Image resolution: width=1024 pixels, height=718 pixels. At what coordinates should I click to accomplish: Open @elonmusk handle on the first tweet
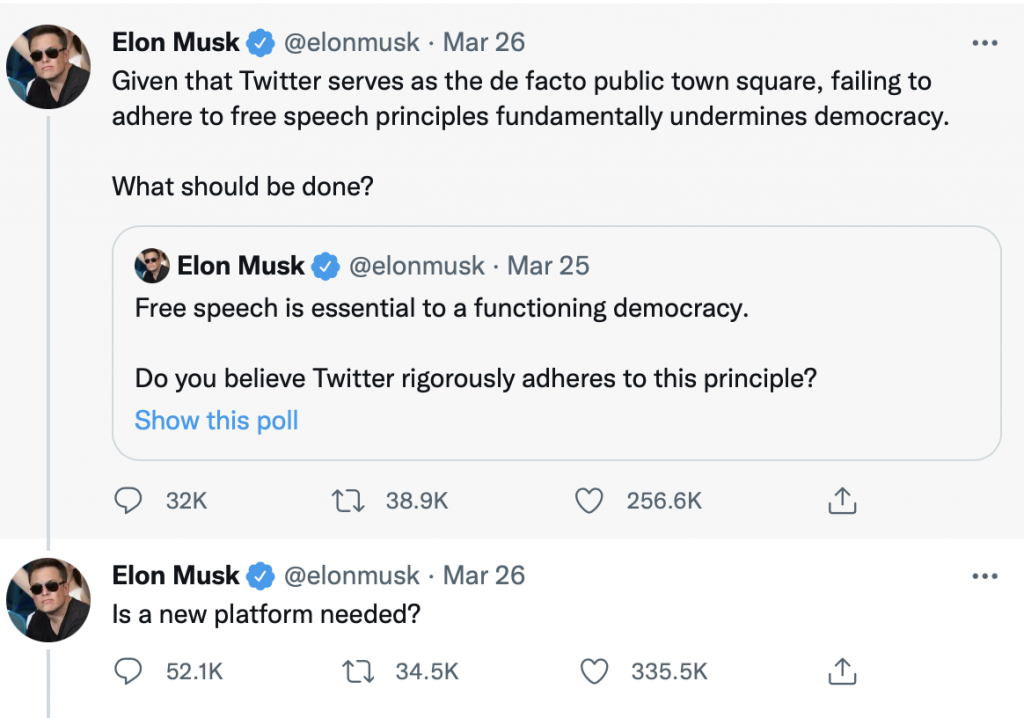352,43
